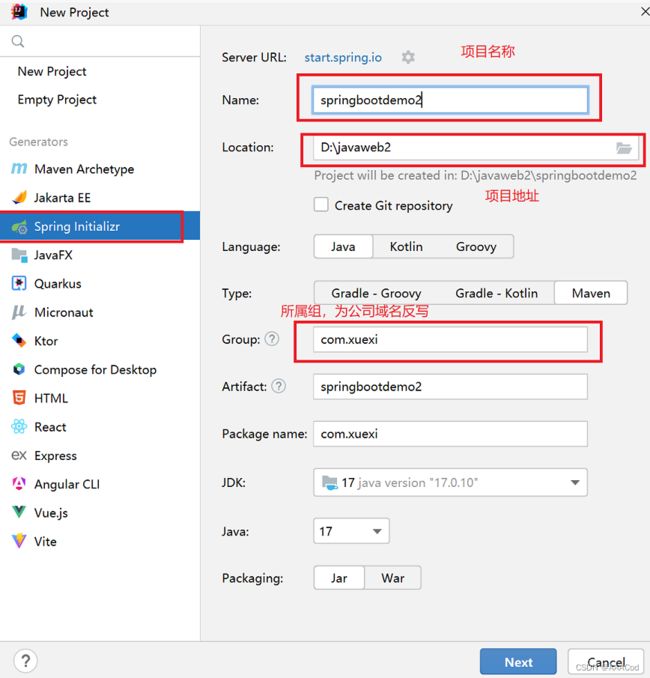Show help for Artifact field
Viewport: 650px width, 678px height.
pyautogui.click(x=279, y=386)
